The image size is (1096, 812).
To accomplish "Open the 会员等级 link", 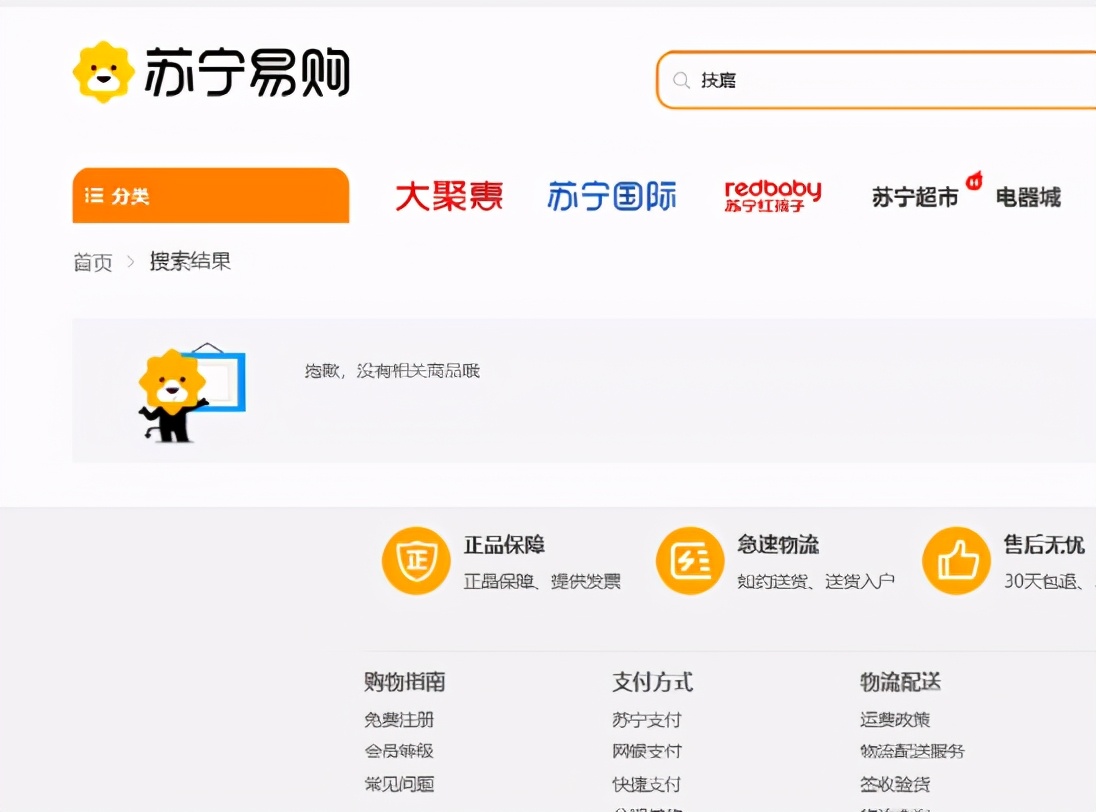I will (x=399, y=751).
